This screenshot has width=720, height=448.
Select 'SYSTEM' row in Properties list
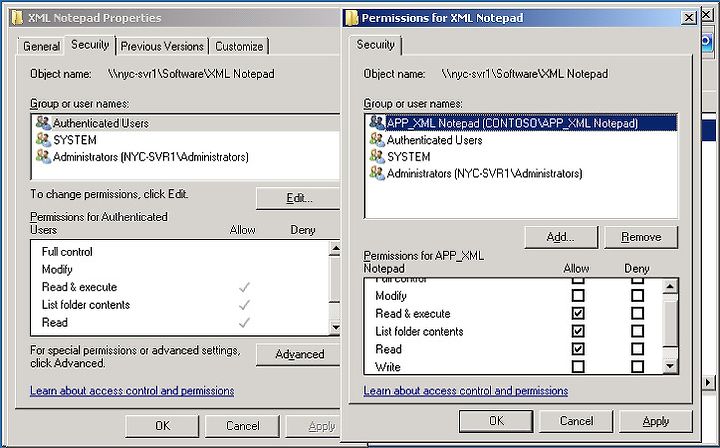(186, 140)
